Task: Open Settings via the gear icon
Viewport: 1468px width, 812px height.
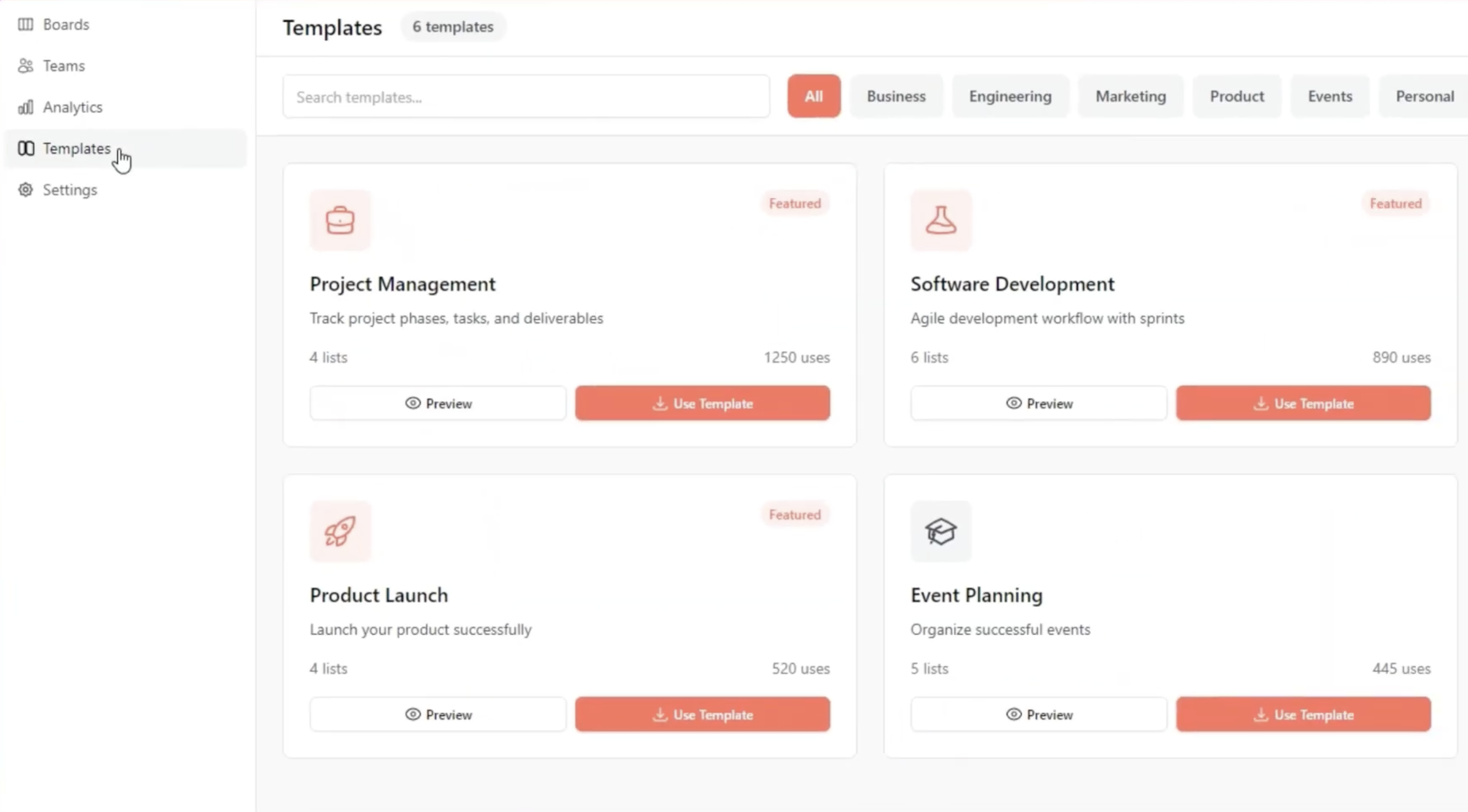Action: click(x=25, y=189)
